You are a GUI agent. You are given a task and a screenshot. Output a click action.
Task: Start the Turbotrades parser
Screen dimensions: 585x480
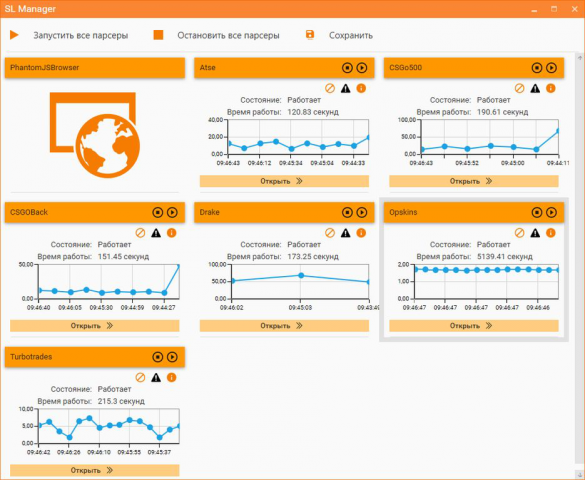[172, 357]
